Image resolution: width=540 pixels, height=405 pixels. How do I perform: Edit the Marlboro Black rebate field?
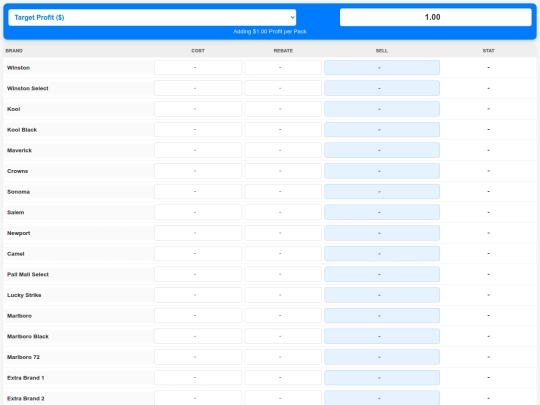coord(283,336)
